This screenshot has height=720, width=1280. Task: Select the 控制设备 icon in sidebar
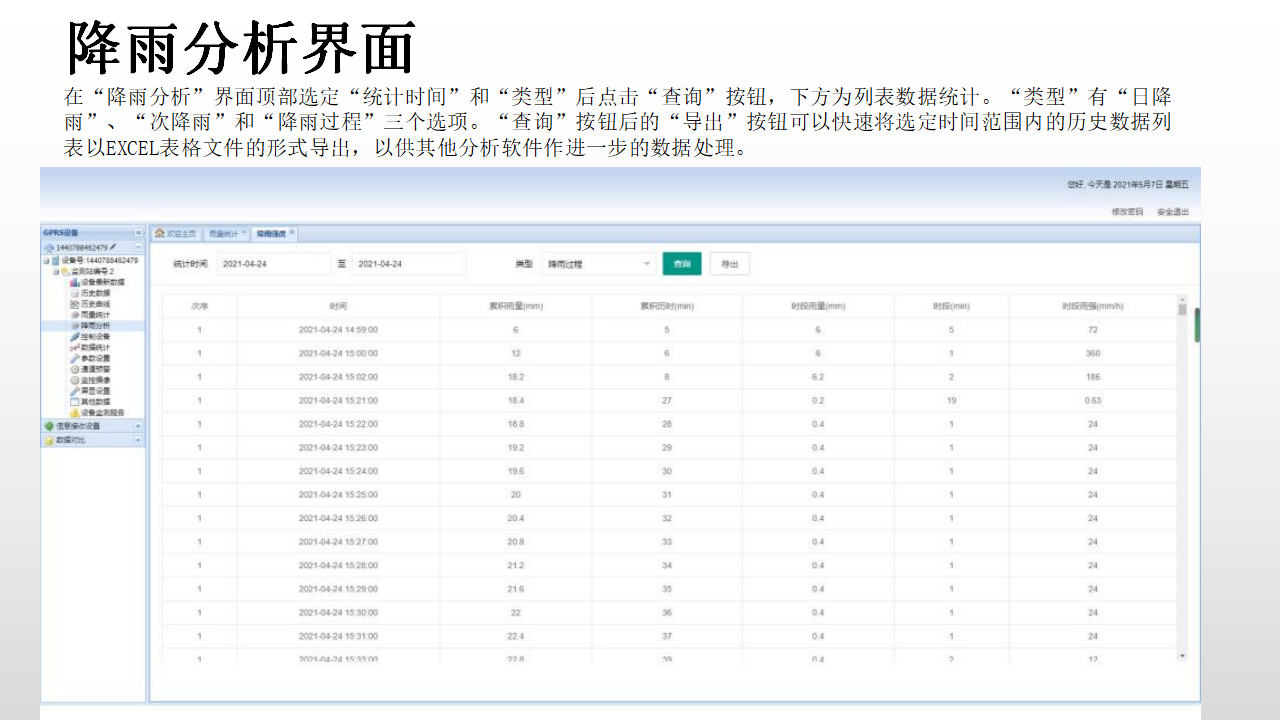[x=74, y=337]
